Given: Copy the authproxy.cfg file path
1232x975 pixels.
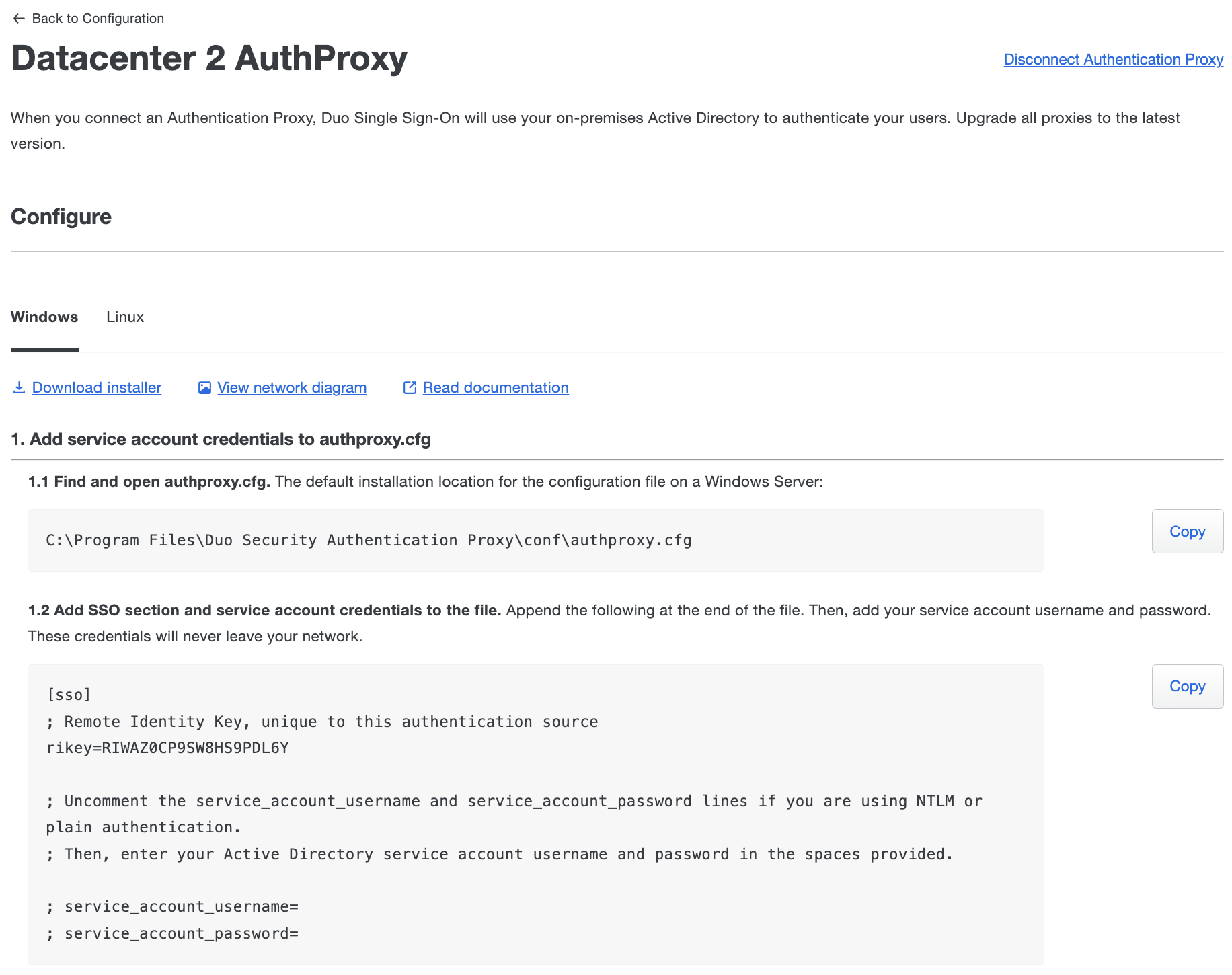Looking at the screenshot, I should pyautogui.click(x=1187, y=531).
